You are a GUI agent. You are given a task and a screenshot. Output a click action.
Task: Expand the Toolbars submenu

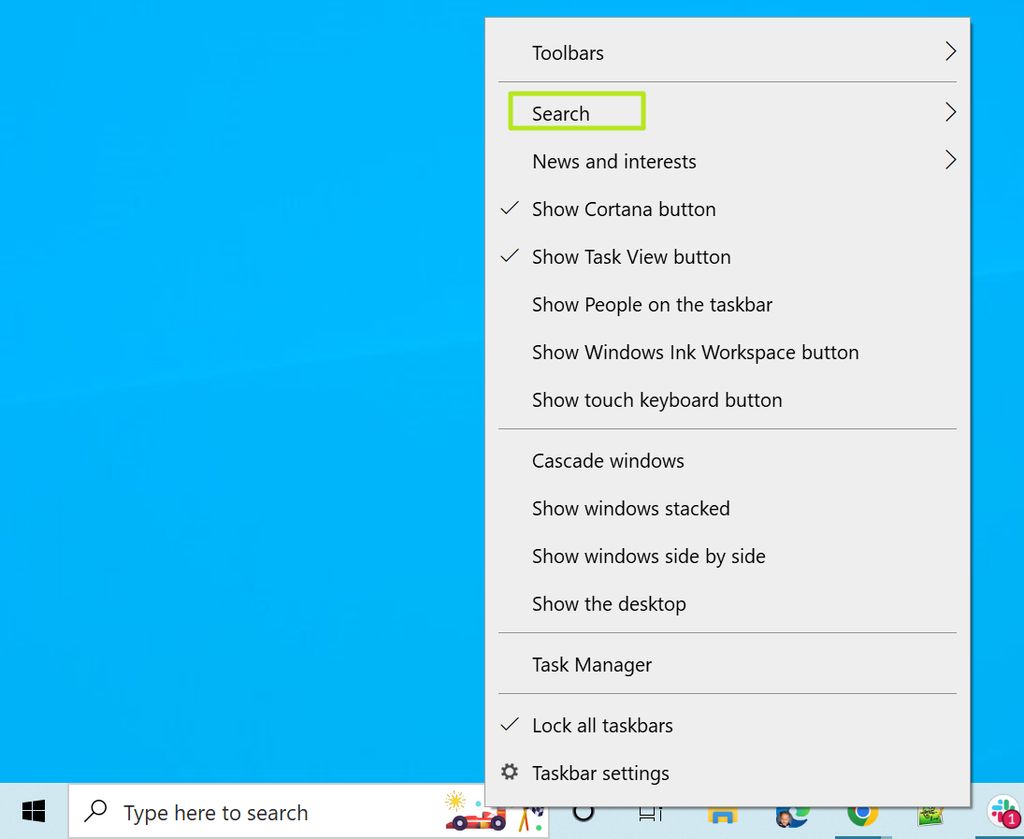pyautogui.click(x=567, y=53)
